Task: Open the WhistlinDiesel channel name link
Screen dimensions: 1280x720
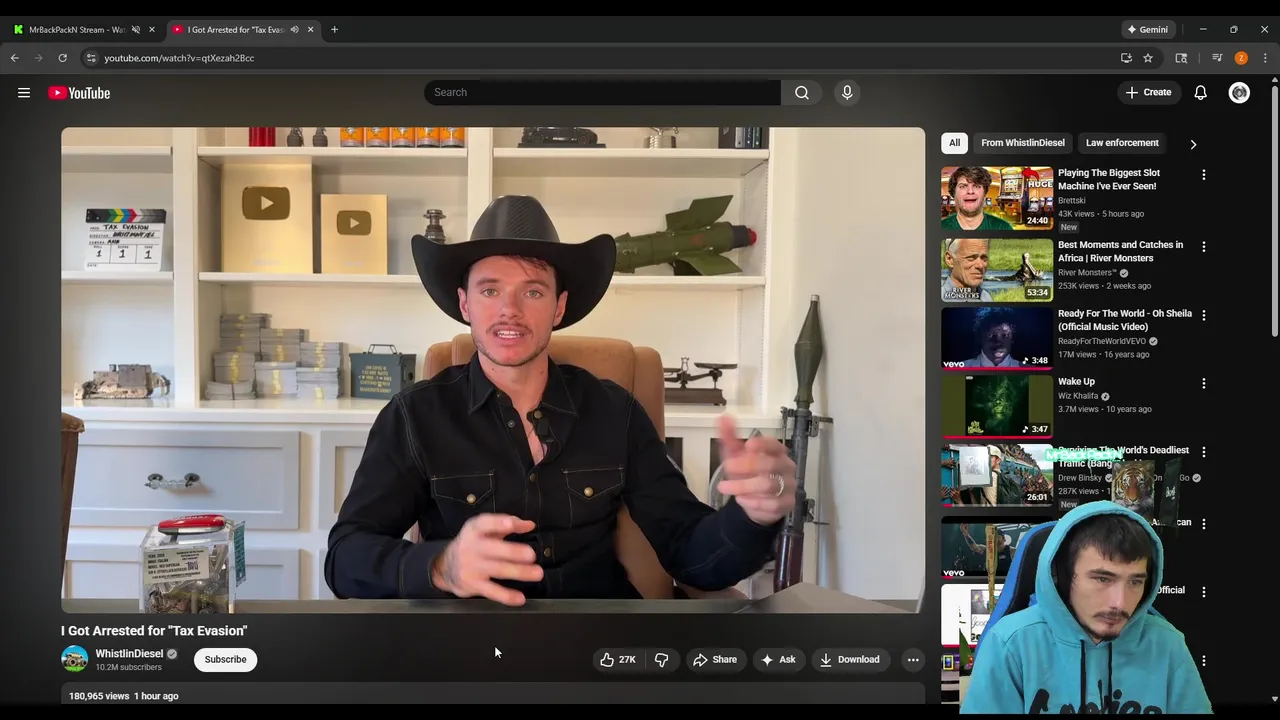Action: point(129,654)
